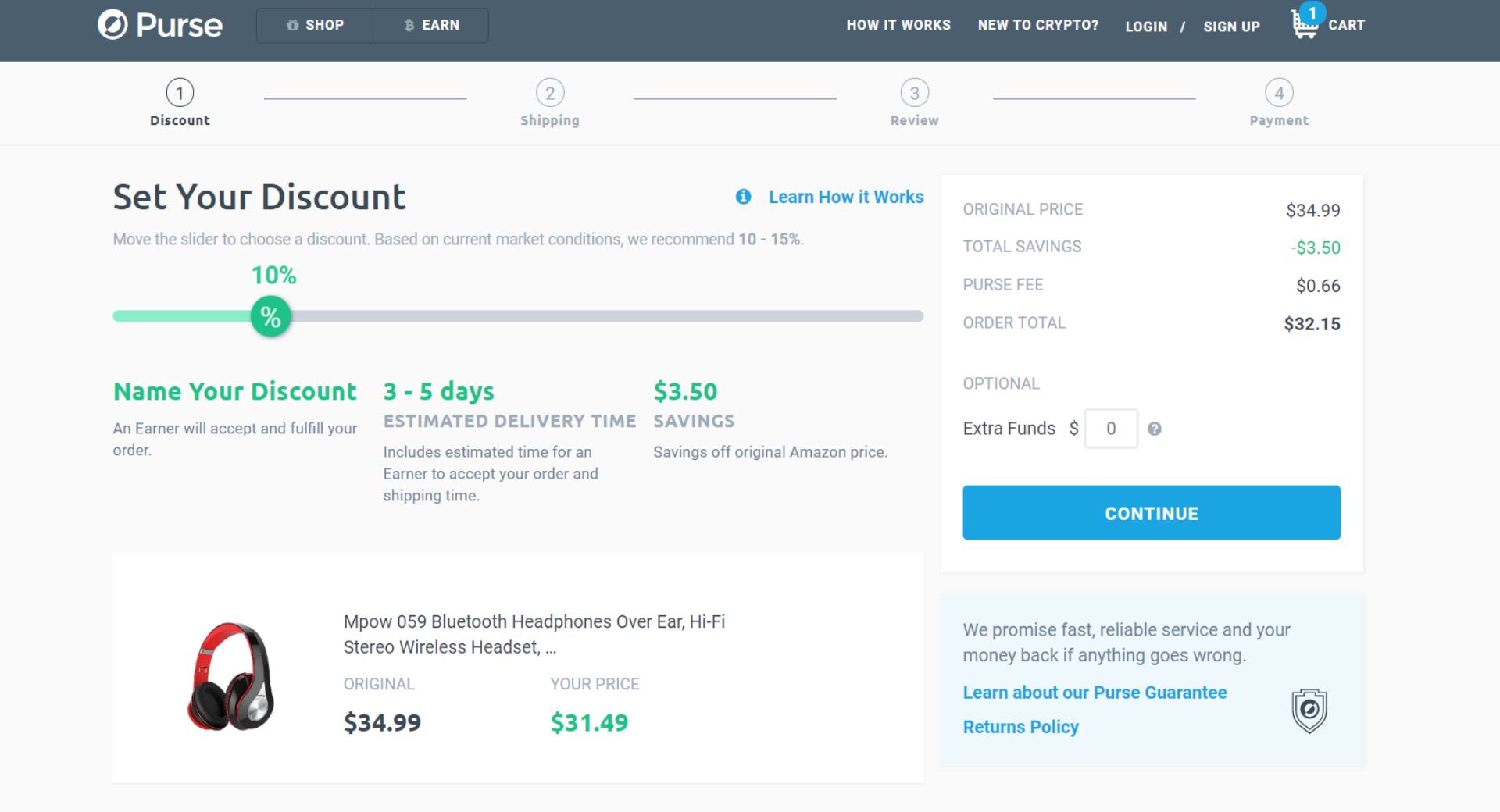Click YOUR PRICE $31.49 value
This screenshot has width=1500, height=812.
click(x=589, y=723)
